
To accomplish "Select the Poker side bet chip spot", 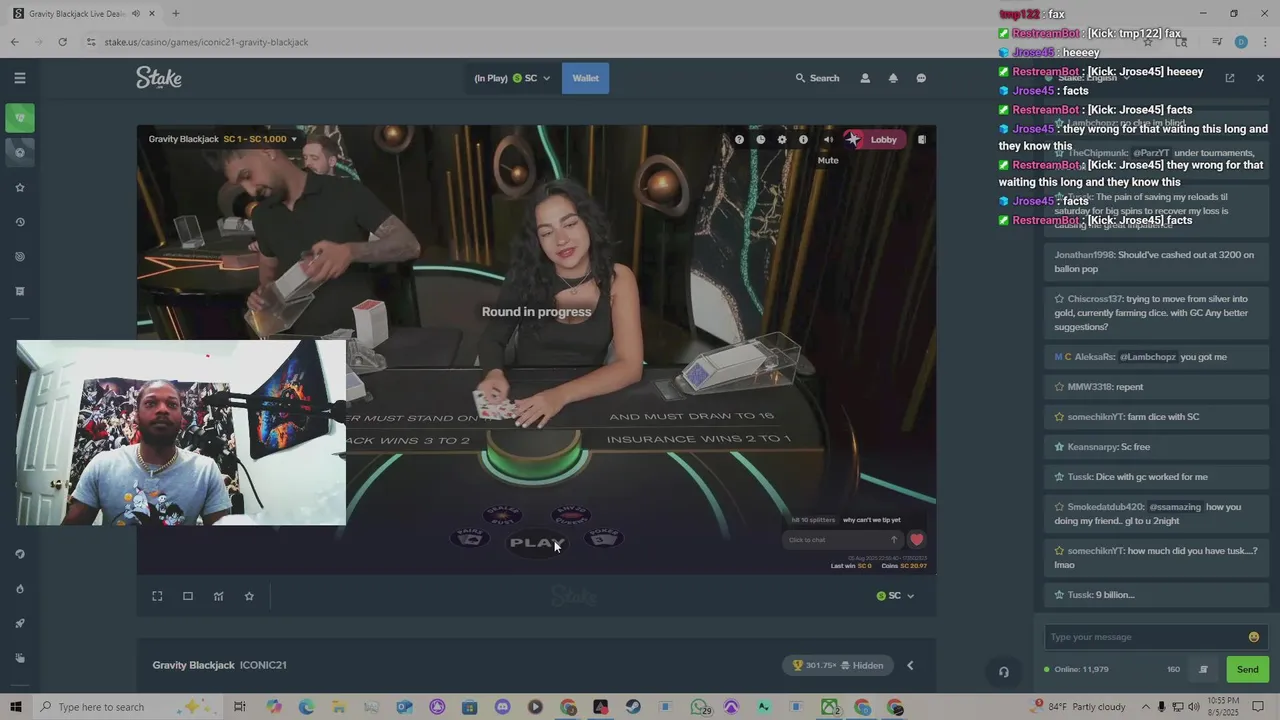I will [x=604, y=538].
